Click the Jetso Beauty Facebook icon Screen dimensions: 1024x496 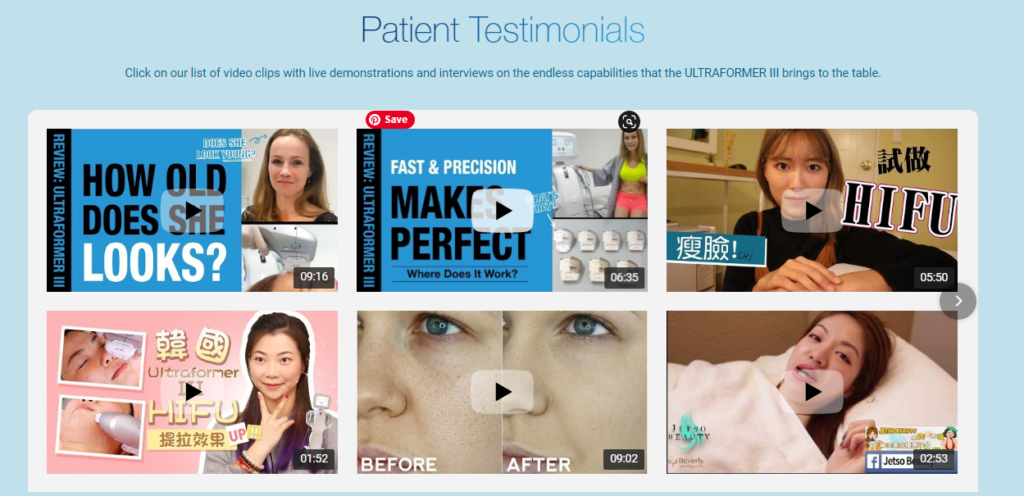click(x=872, y=461)
